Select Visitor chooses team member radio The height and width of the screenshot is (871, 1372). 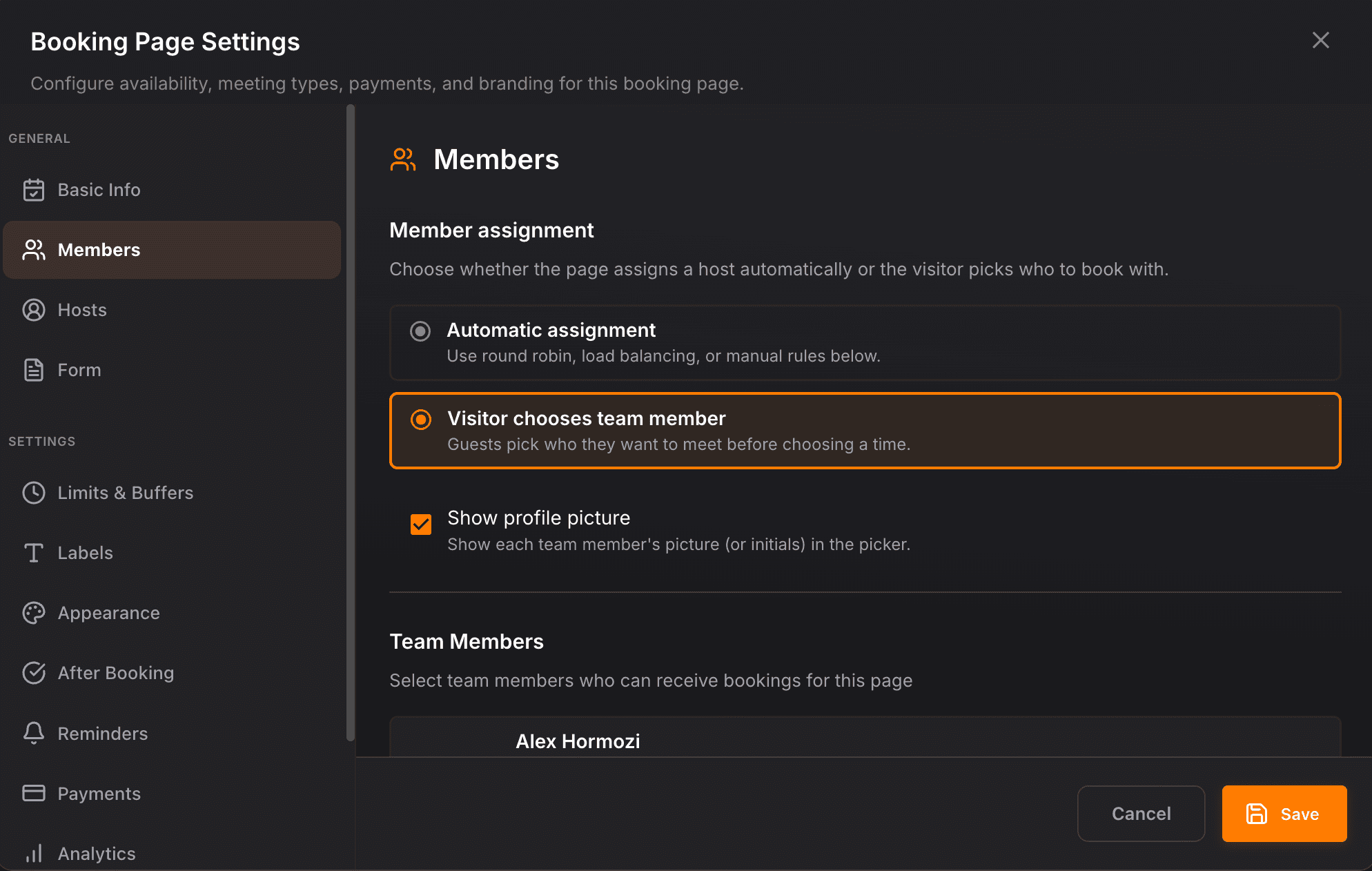420,420
